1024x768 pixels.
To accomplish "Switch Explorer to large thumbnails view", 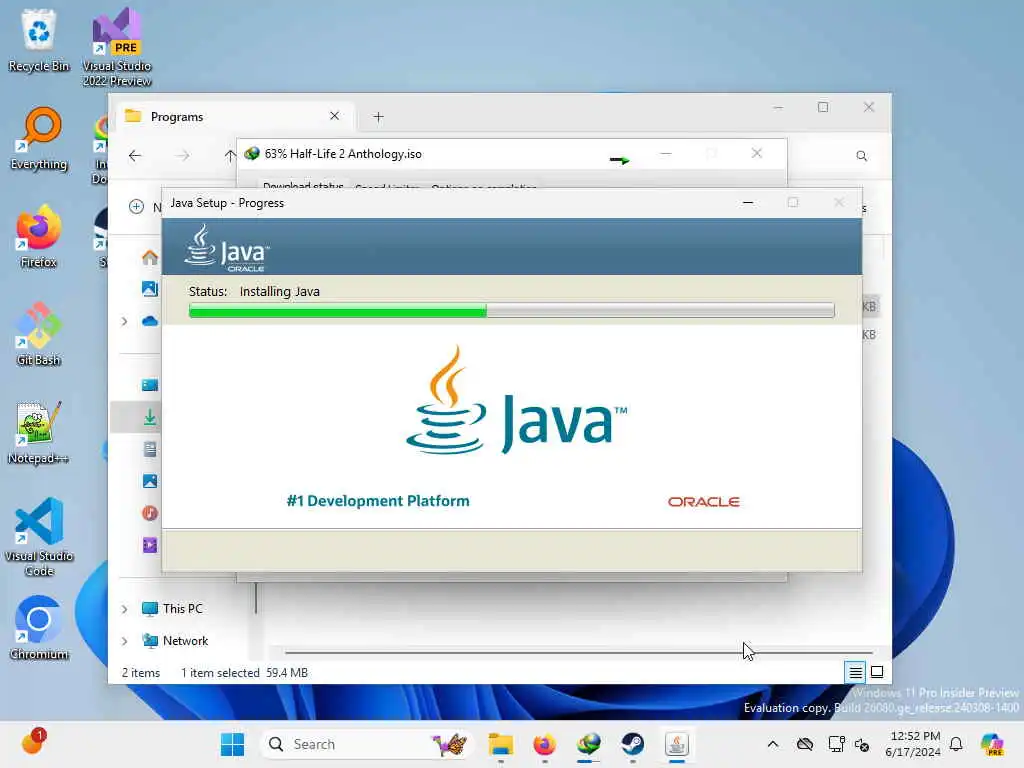I will click(877, 672).
